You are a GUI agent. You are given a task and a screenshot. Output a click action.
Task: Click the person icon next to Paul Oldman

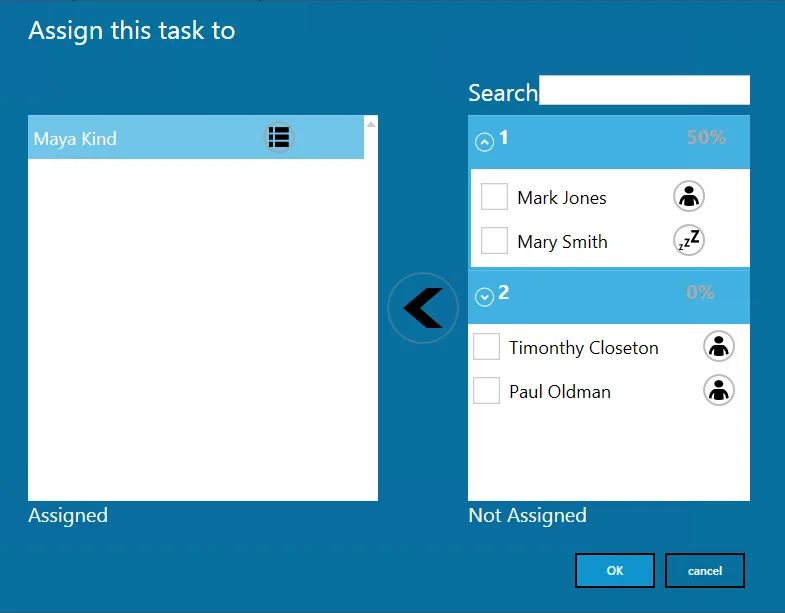coord(719,390)
